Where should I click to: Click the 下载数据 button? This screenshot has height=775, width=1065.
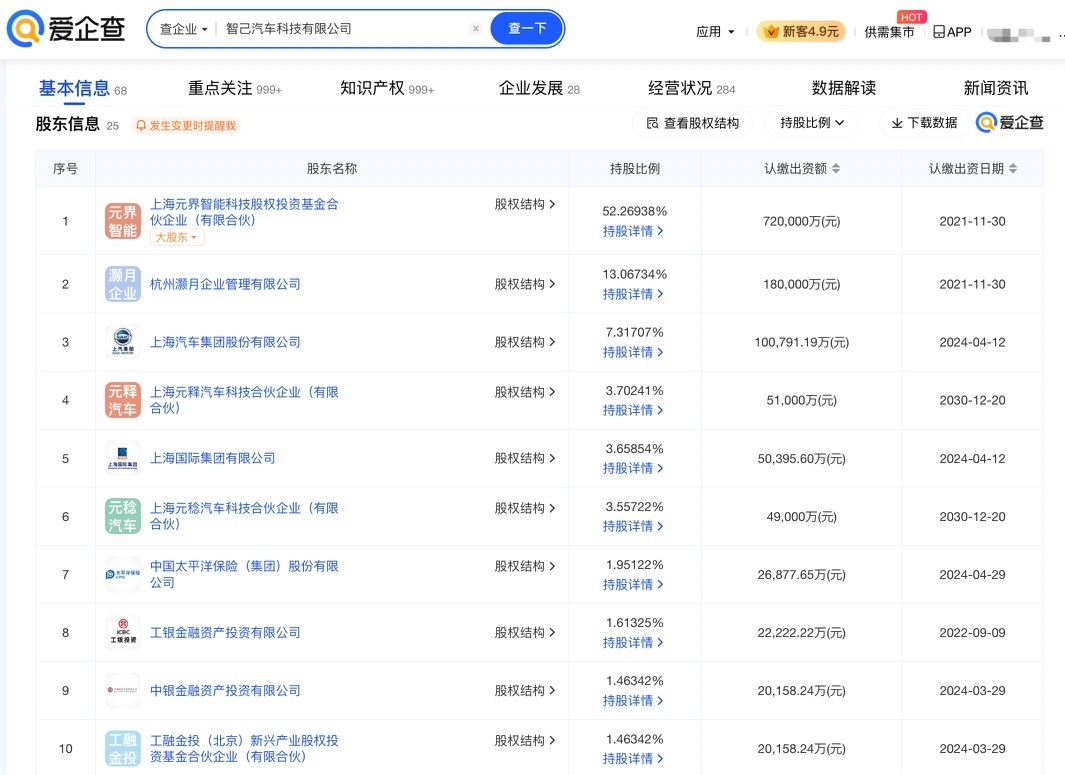923,123
